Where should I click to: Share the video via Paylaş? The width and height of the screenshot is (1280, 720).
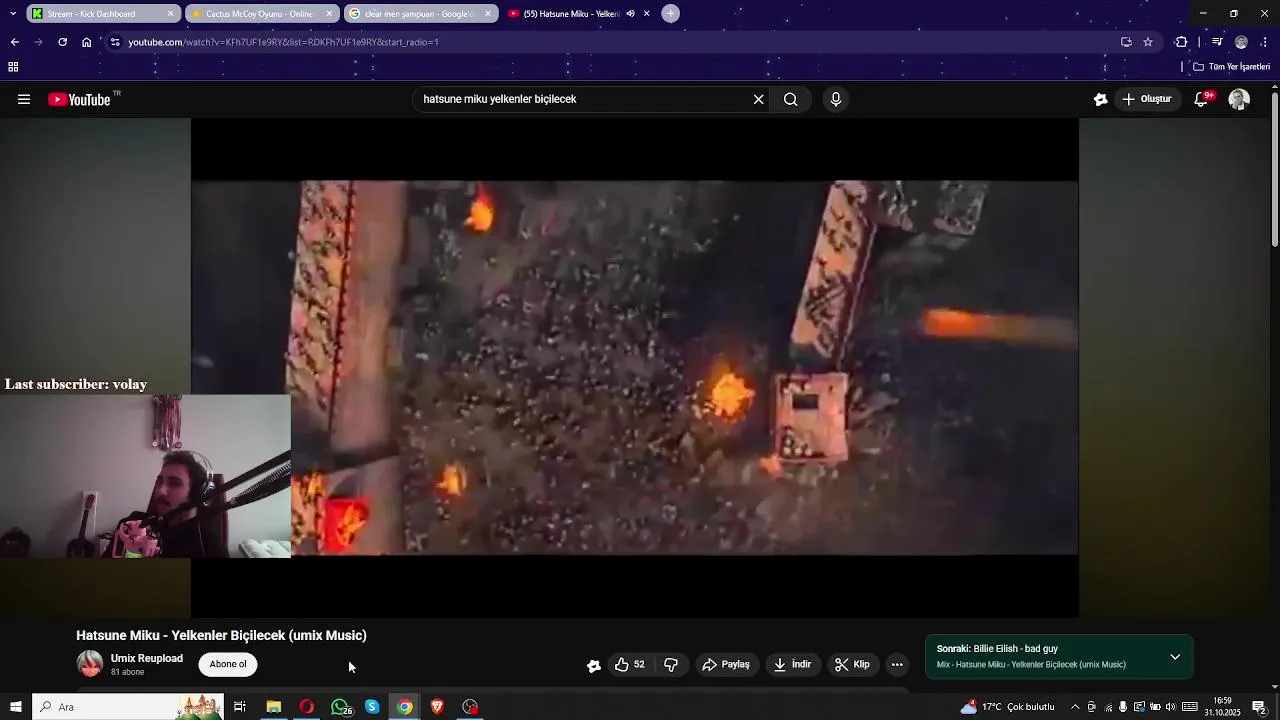coord(726,664)
